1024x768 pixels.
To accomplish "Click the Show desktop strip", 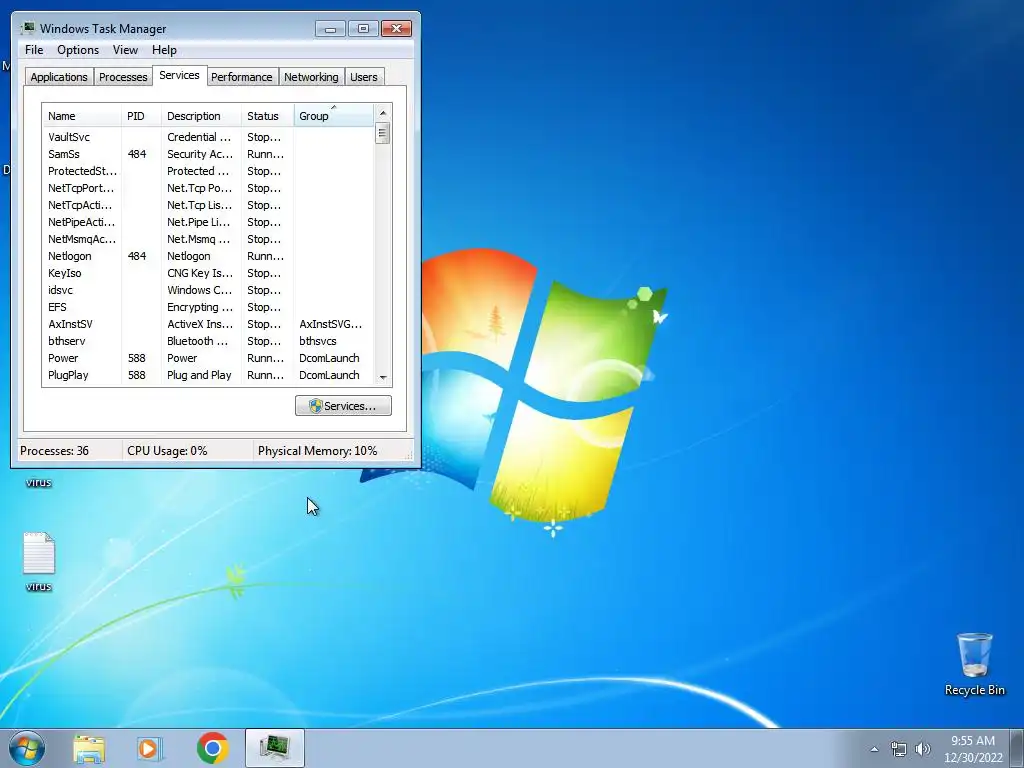I will 1017,748.
